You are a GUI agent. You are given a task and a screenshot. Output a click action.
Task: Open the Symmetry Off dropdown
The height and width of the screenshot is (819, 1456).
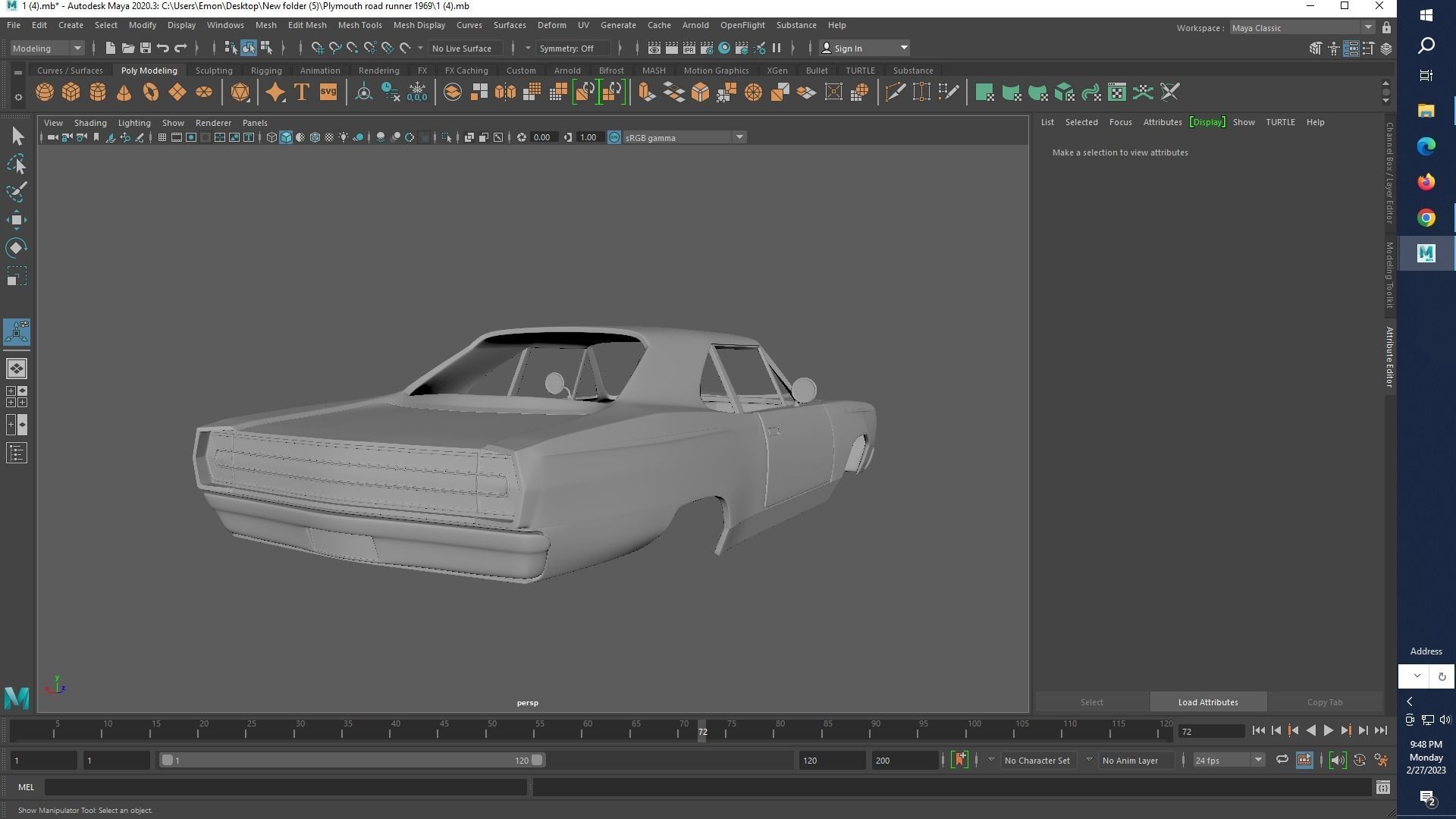(x=573, y=48)
